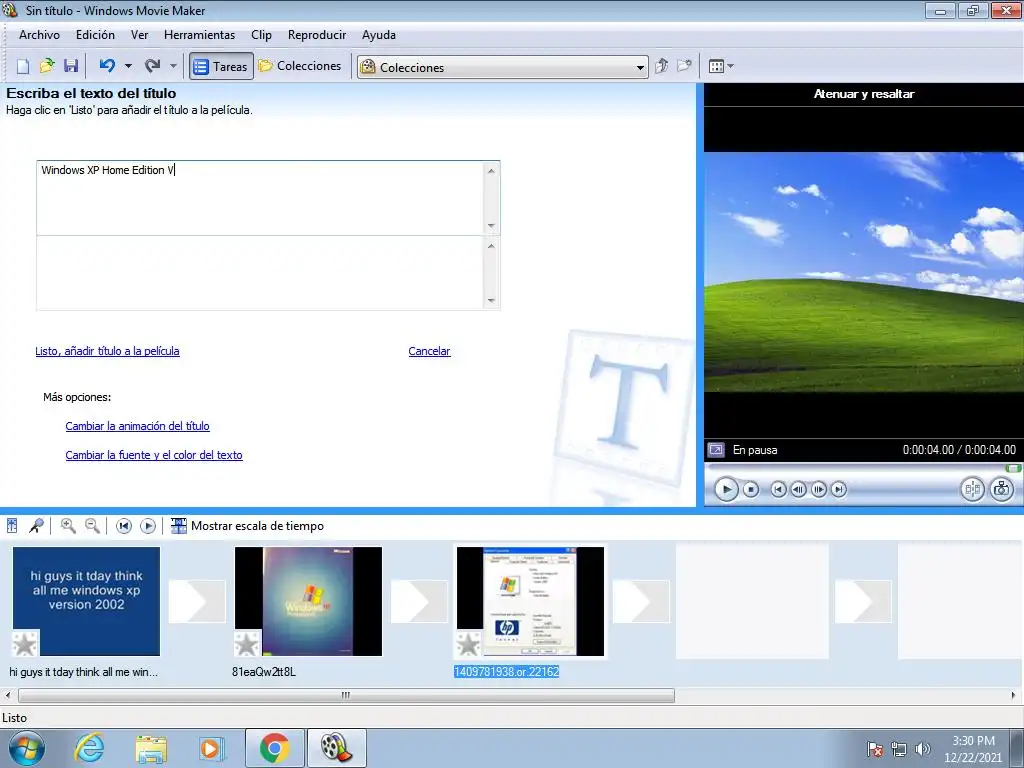This screenshot has width=1024, height=768.
Task: Play the storyboard
Action: click(148, 526)
